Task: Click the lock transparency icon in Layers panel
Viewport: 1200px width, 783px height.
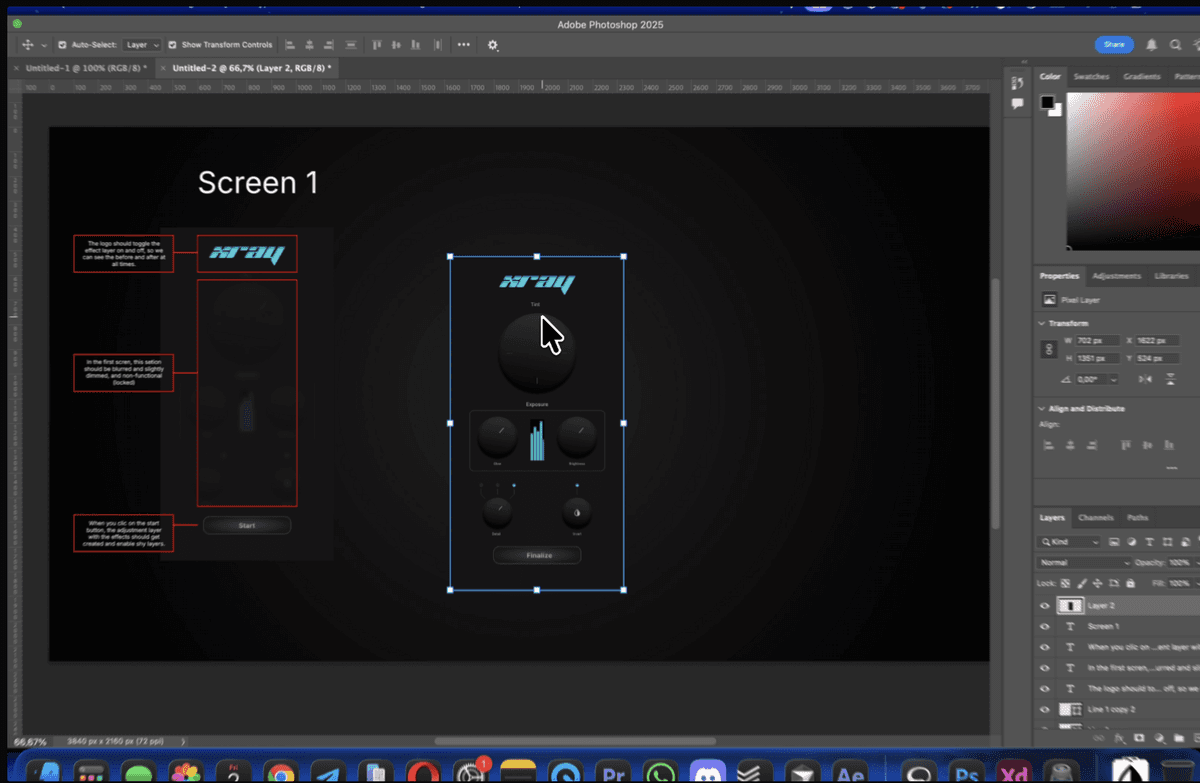Action: click(x=1066, y=583)
